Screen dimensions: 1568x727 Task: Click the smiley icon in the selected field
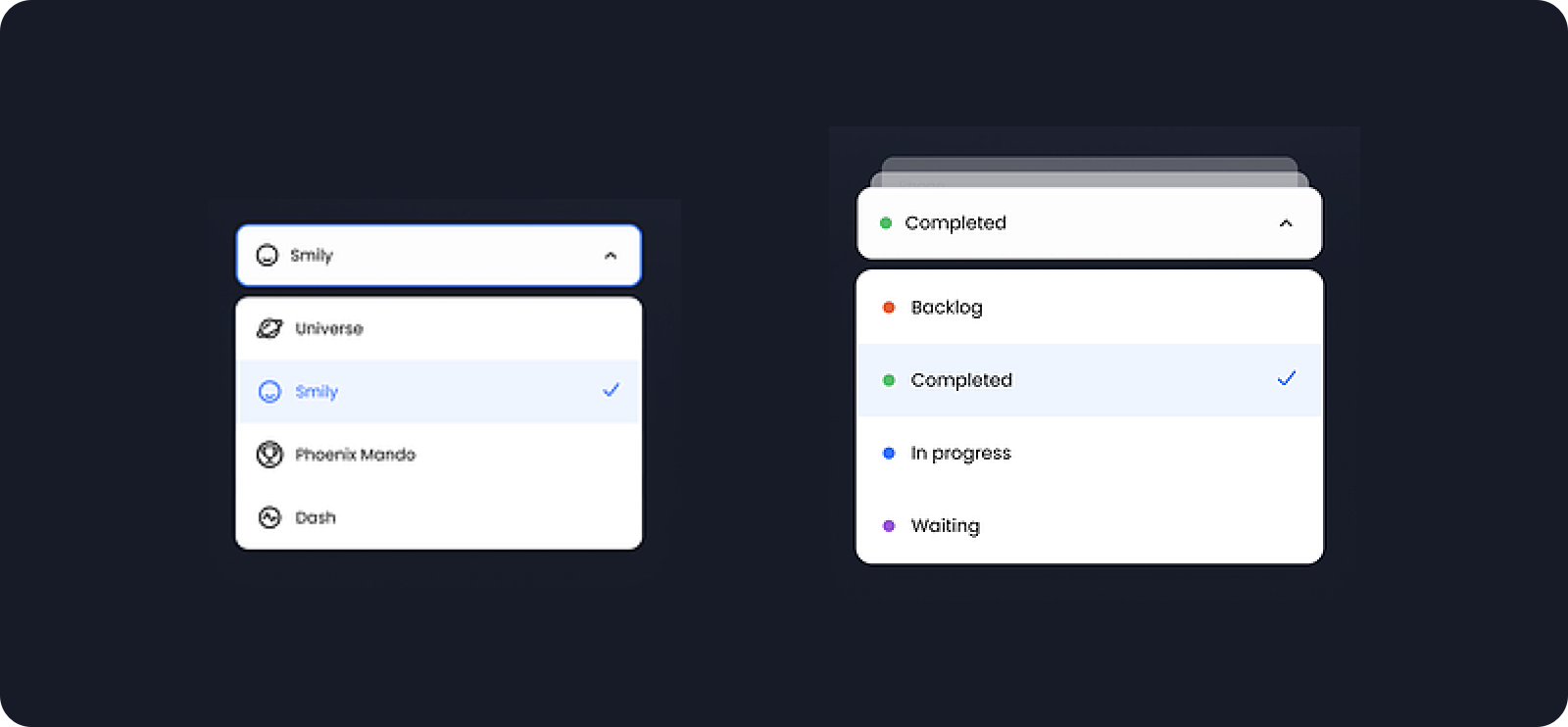coord(267,256)
